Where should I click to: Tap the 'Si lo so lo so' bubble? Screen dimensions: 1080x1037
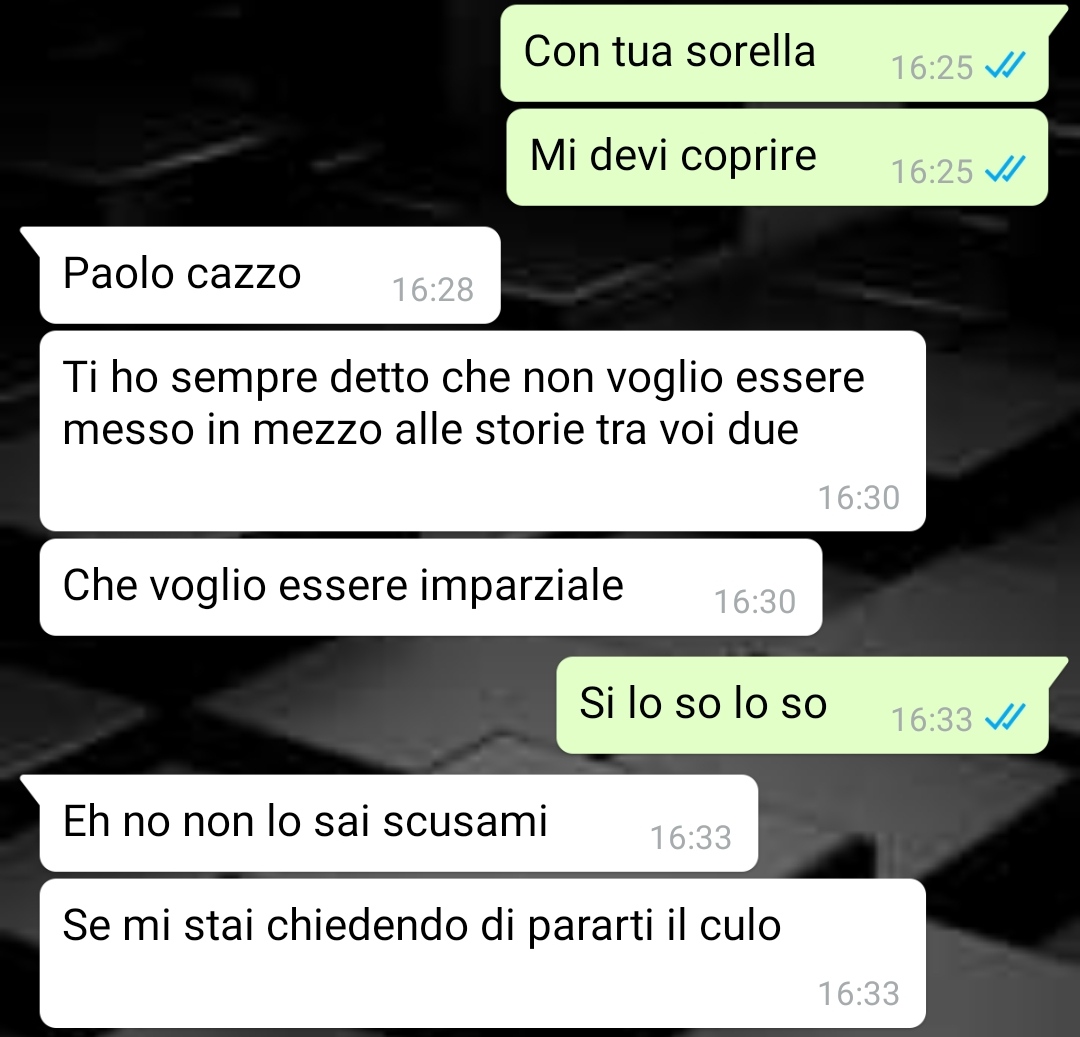point(802,705)
